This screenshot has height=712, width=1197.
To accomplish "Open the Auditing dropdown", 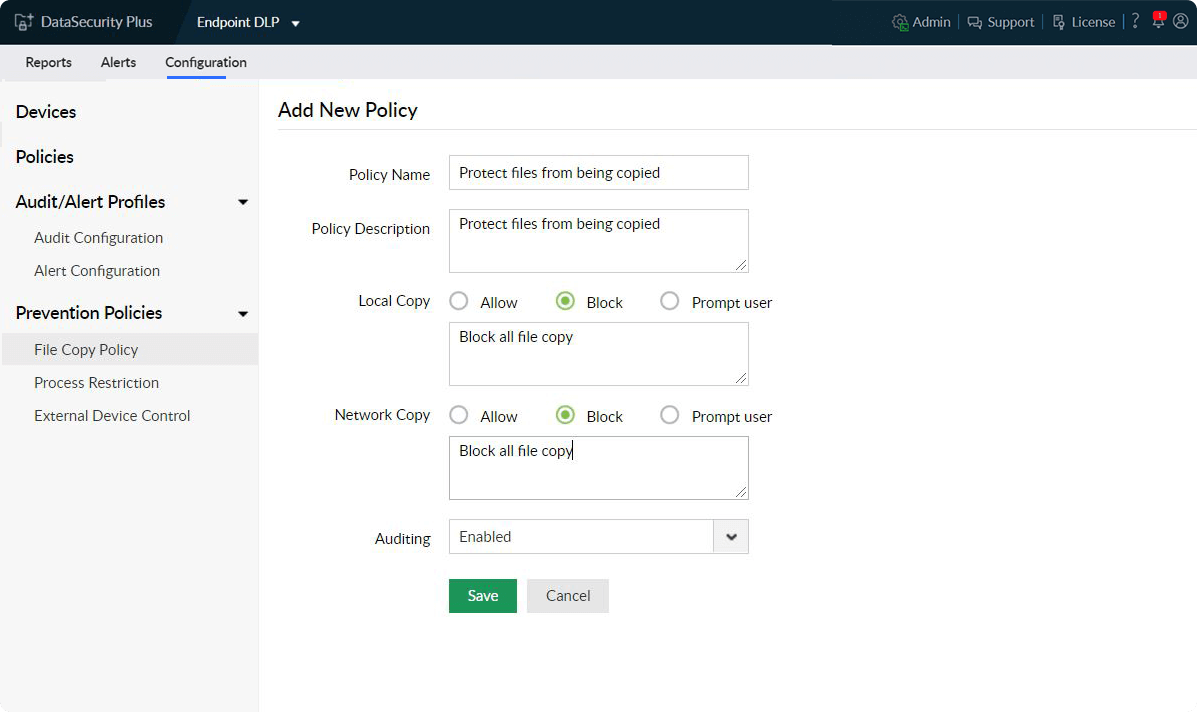I will coord(731,537).
